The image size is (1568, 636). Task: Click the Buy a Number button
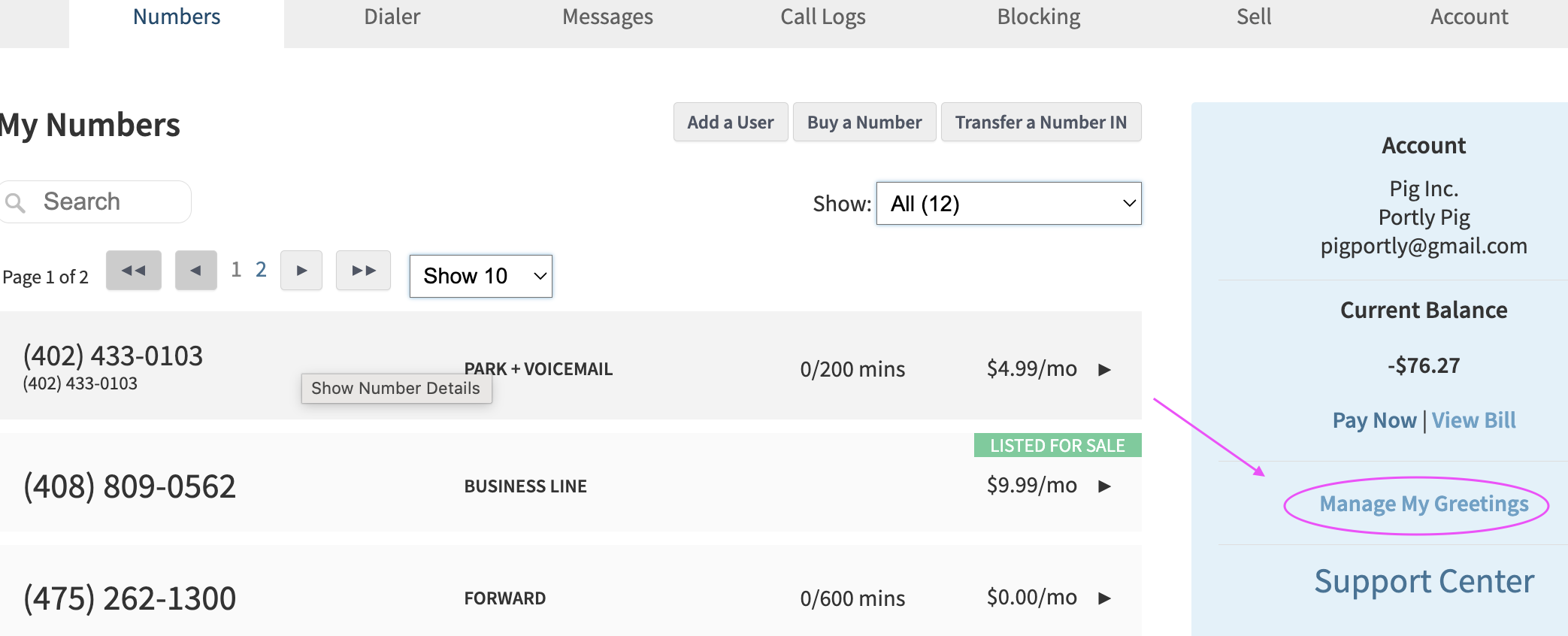pos(864,122)
